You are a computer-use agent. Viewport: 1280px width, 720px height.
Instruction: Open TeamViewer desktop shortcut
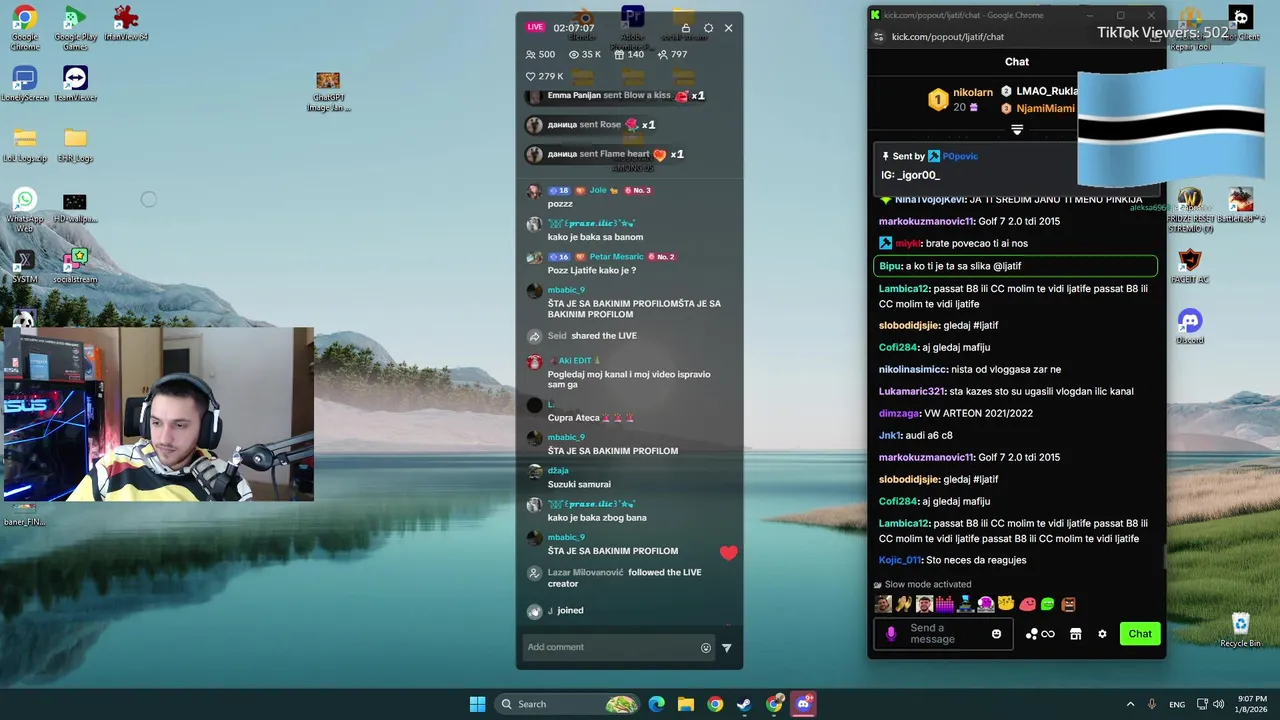tap(75, 84)
